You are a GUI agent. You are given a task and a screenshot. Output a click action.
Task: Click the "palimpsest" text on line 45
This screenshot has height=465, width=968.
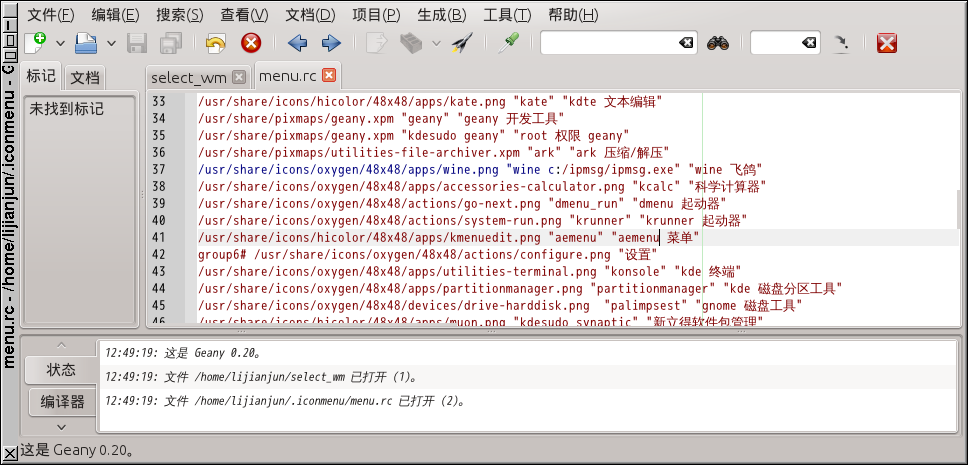pyautogui.click(x=645, y=305)
